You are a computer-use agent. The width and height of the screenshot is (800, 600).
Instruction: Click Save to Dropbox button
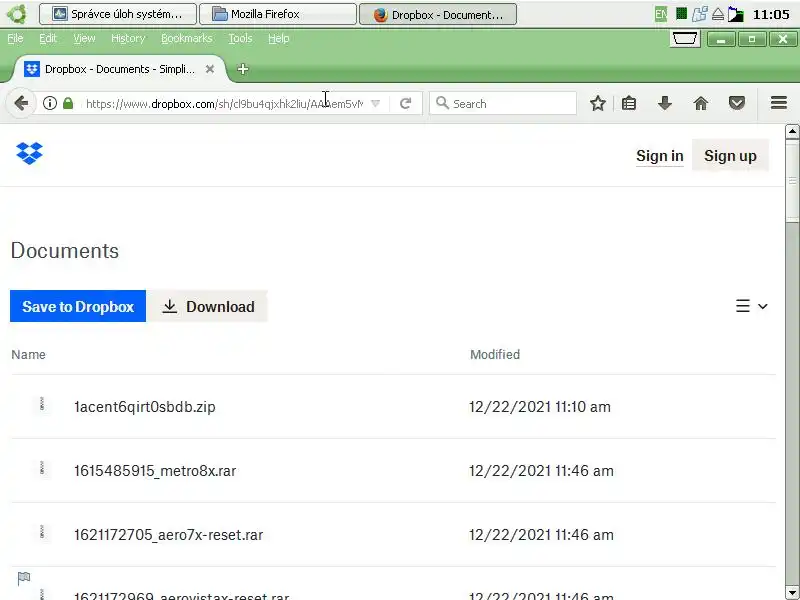78,306
